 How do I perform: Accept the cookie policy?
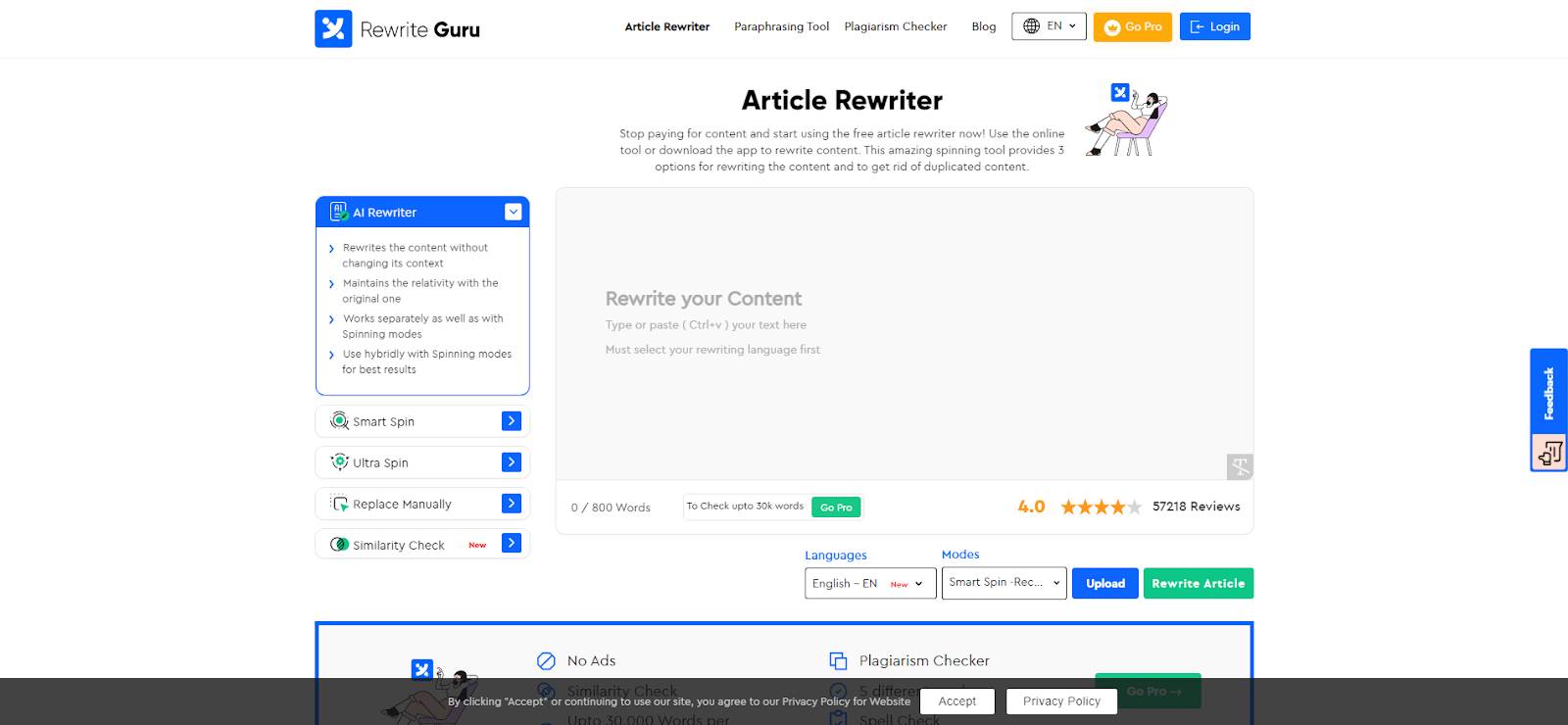(x=957, y=701)
